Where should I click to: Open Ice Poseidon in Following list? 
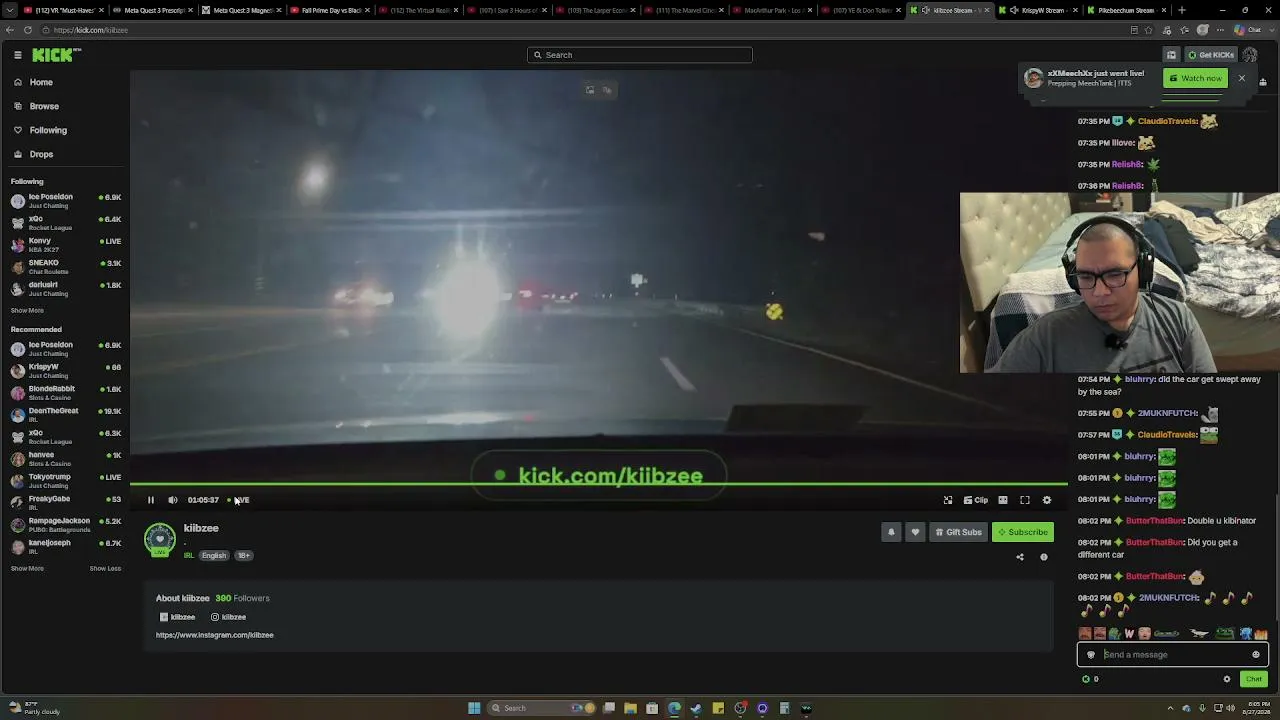click(65, 201)
